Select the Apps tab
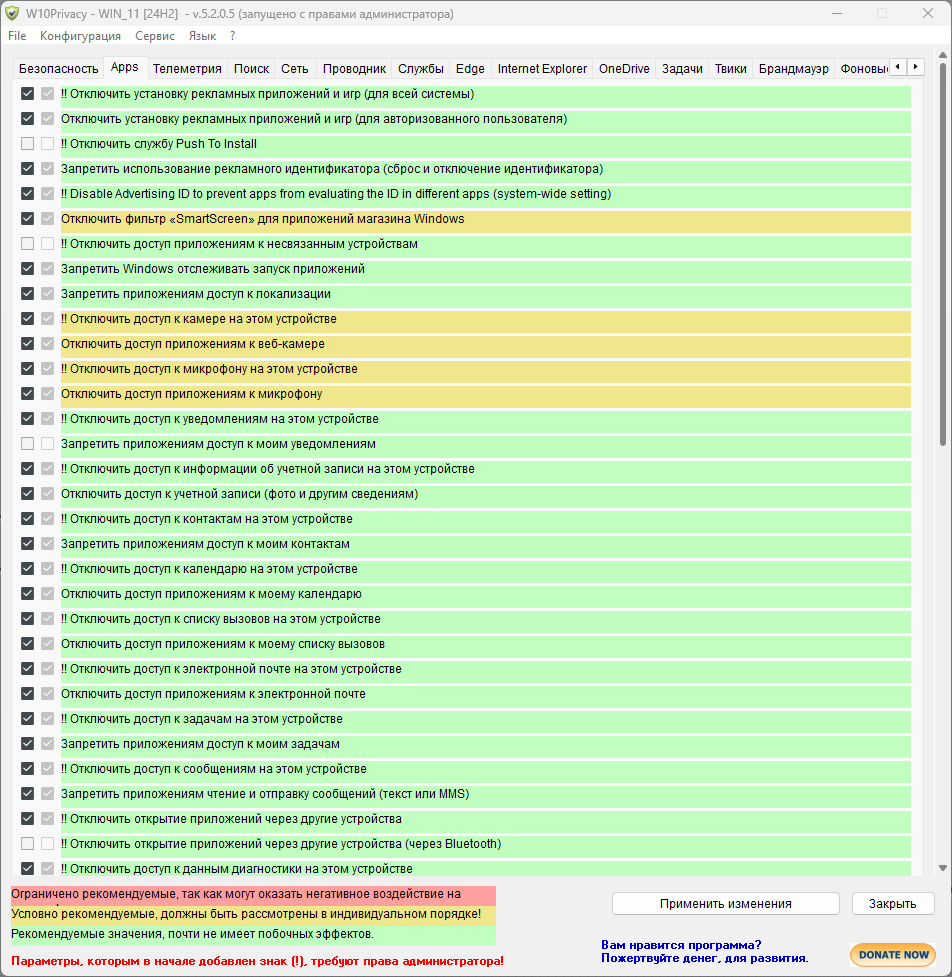This screenshot has width=952, height=977. [x=125, y=67]
